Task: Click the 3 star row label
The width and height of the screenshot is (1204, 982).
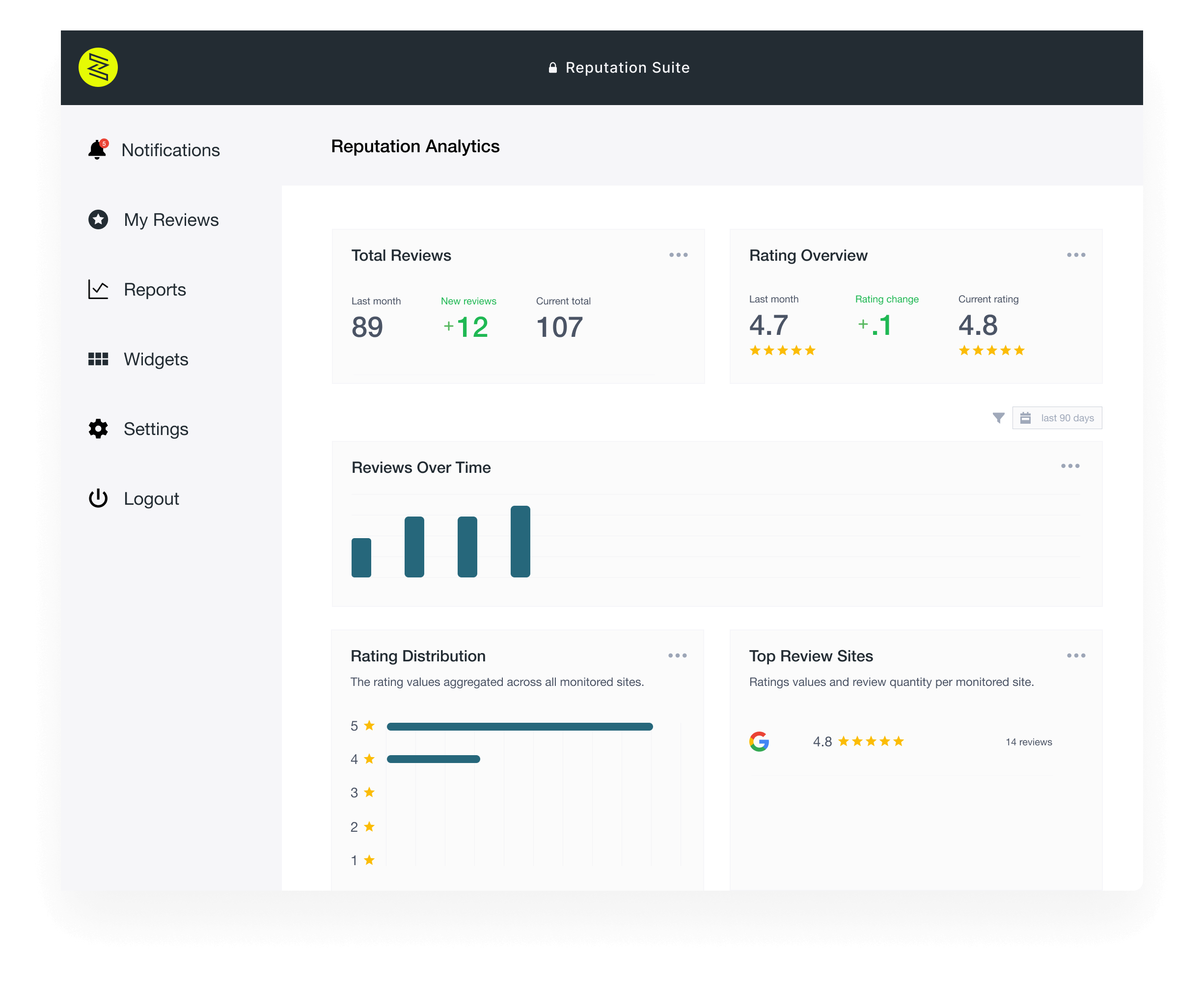Action: [363, 792]
